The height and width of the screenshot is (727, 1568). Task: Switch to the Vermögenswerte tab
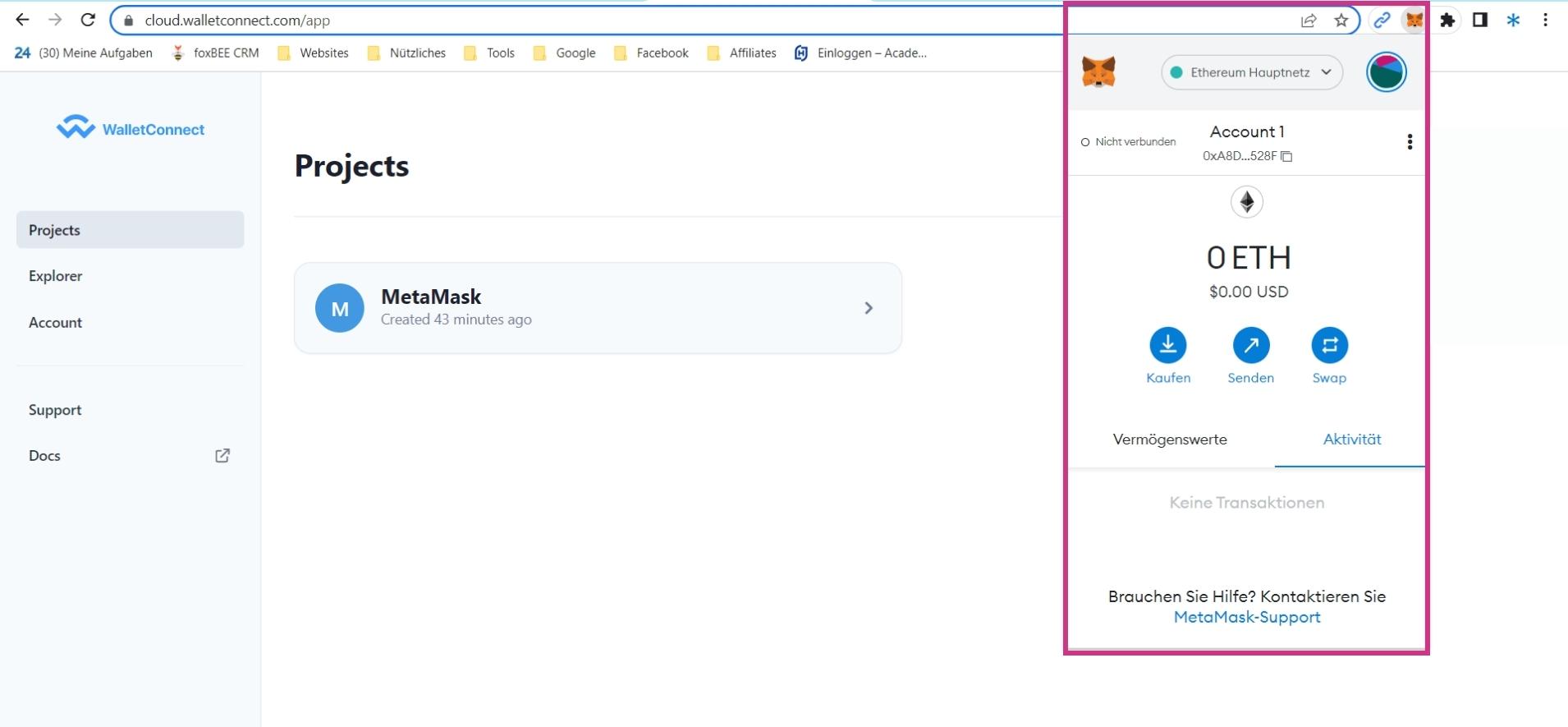1170,439
